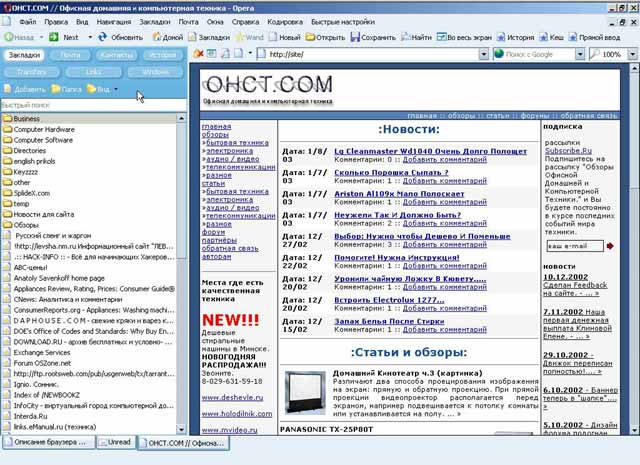This screenshot has width=640, height=465.
Task: Click the Кеш toolbar button
Action: coord(551,37)
